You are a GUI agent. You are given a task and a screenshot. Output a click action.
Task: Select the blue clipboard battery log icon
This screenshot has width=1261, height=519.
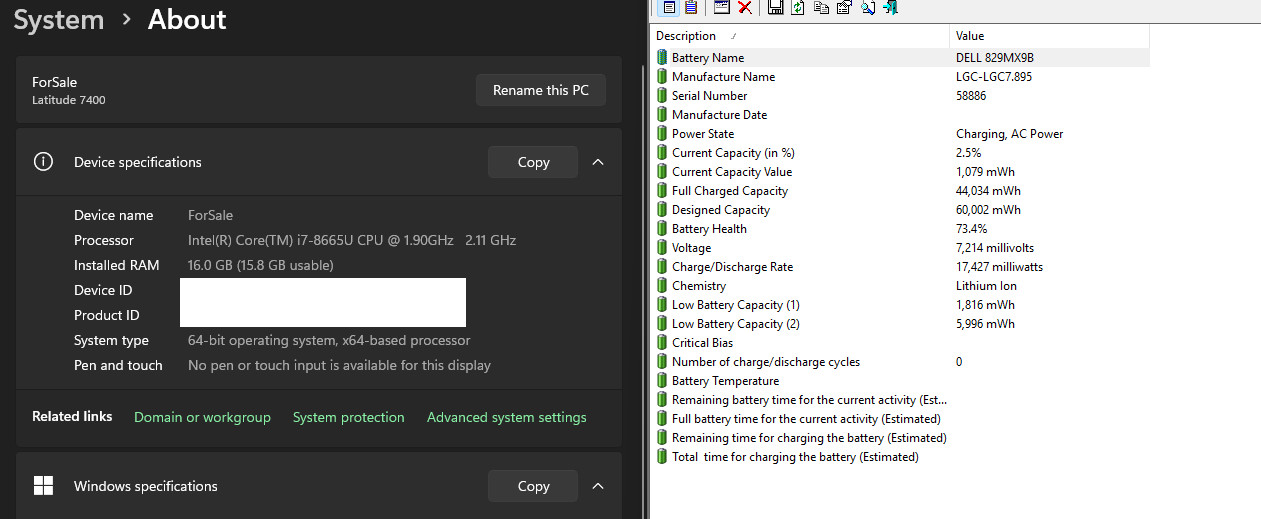tap(691, 8)
